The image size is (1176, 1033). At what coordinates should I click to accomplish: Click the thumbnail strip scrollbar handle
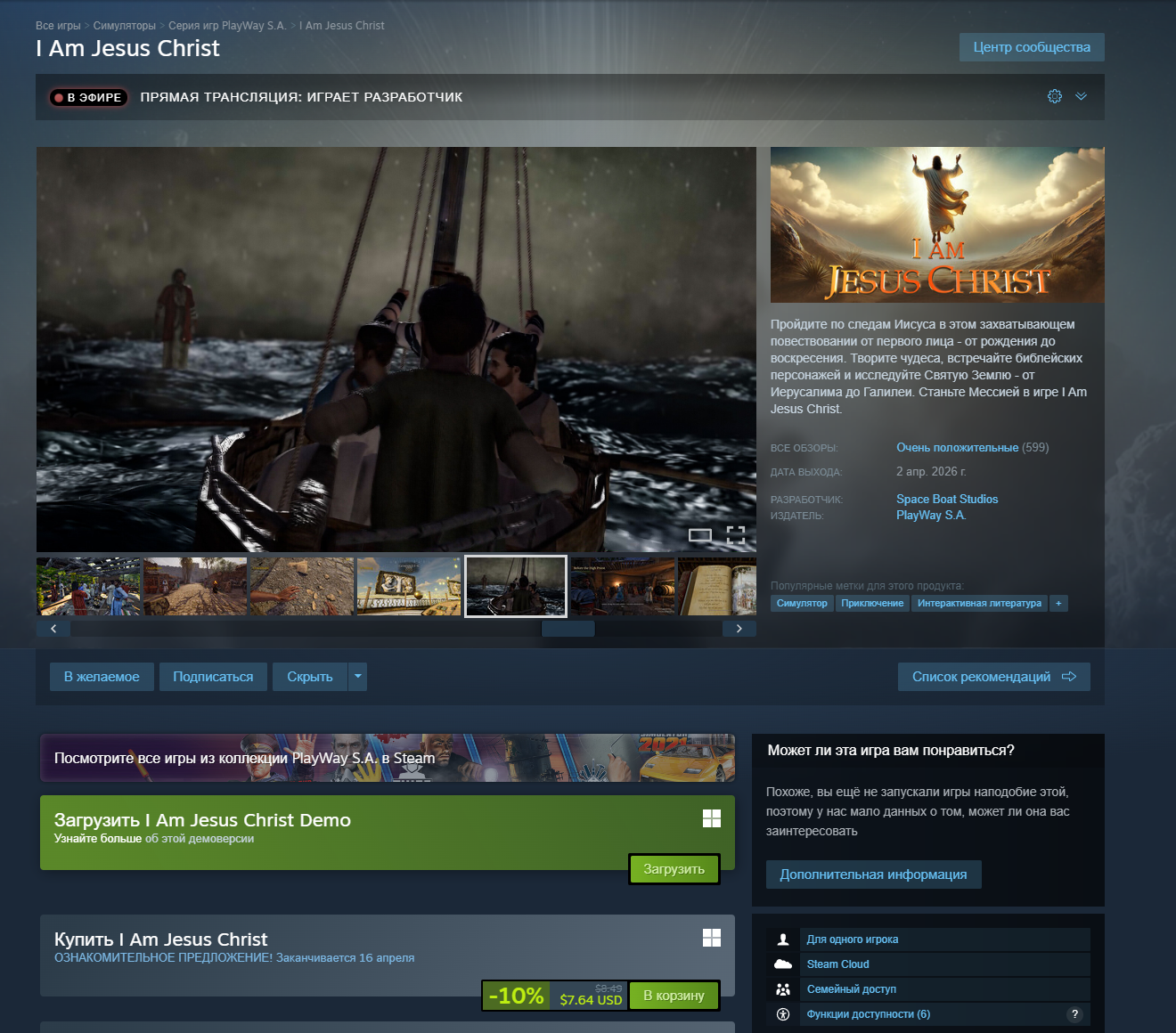(x=568, y=629)
